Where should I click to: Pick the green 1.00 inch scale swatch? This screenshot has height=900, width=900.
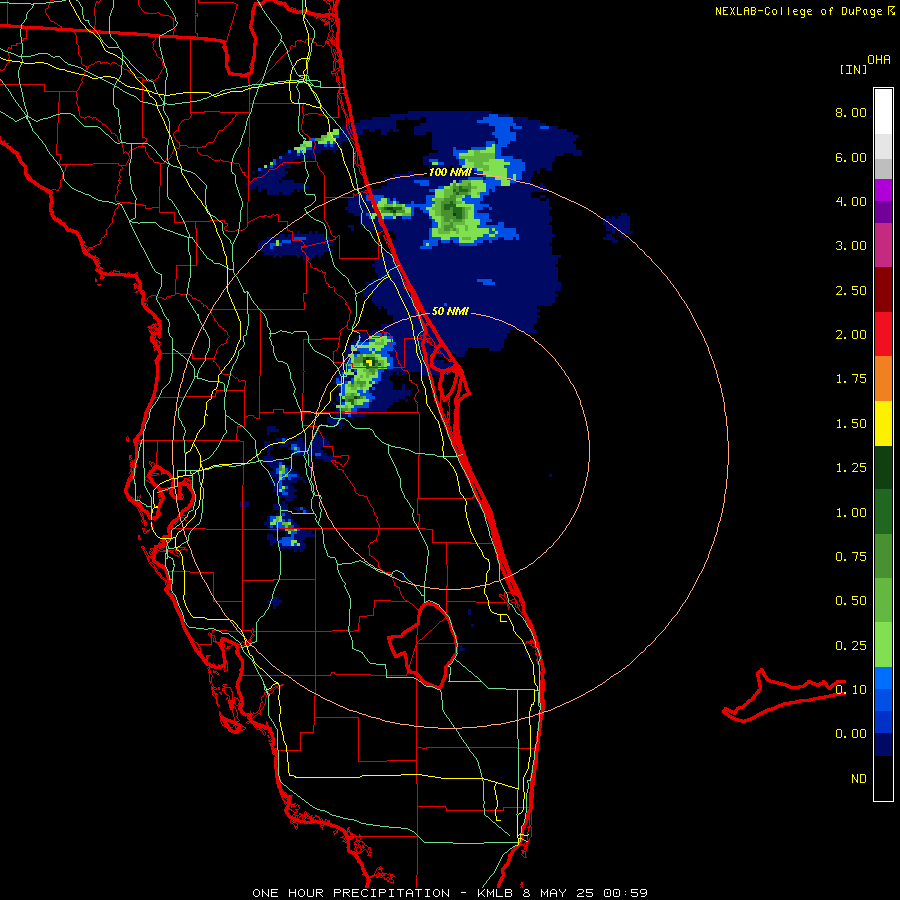(883, 512)
